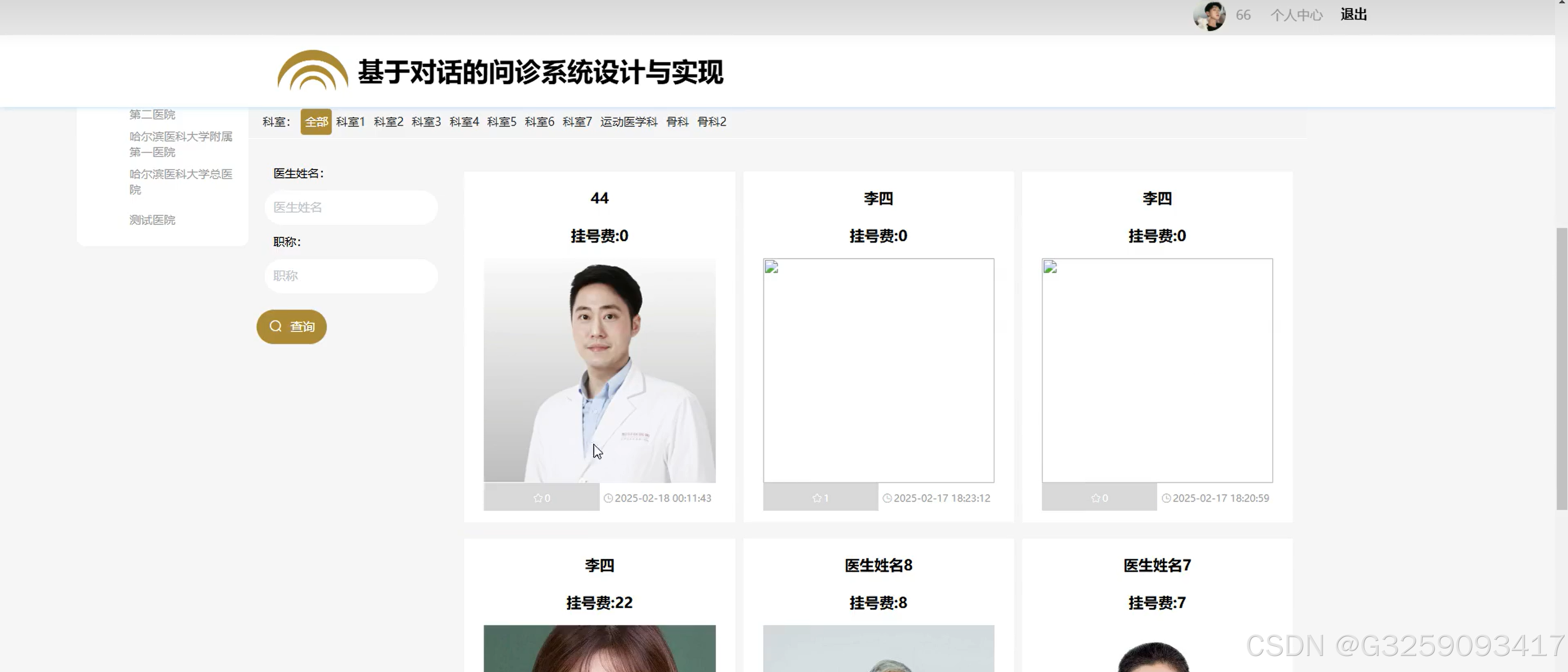Click the clock icon beside 2025-02-17 18:20:59
The width and height of the screenshot is (1568, 672).
(x=1166, y=498)
